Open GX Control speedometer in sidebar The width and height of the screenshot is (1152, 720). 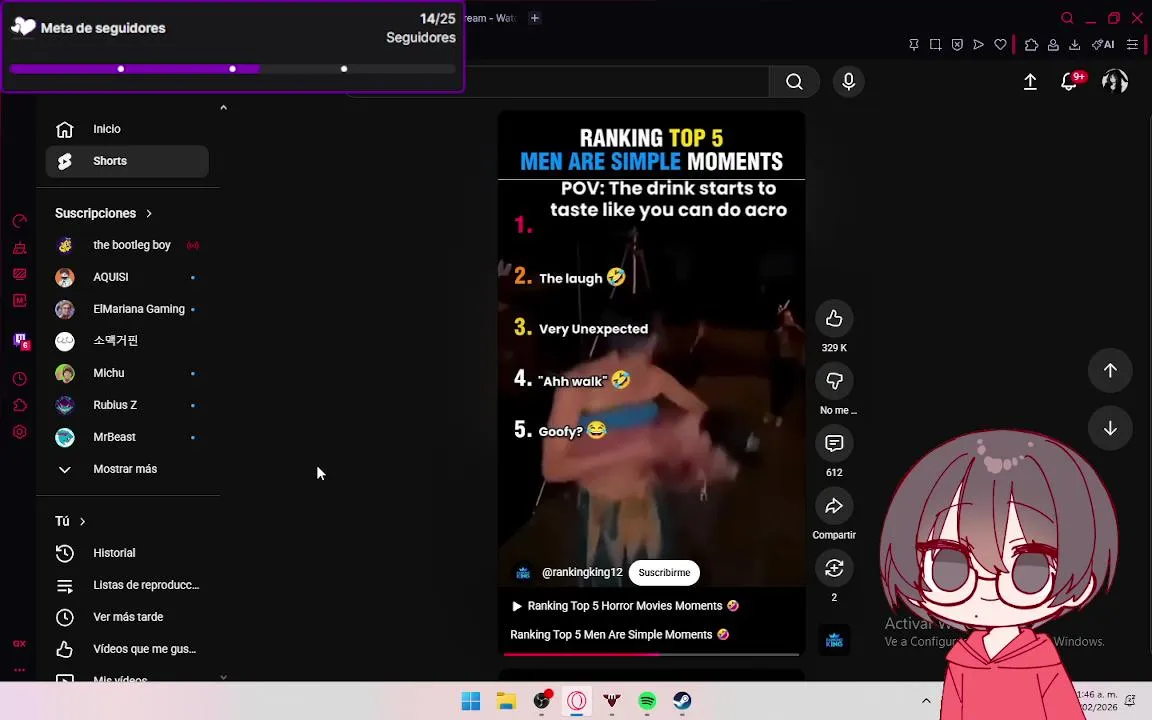20,220
